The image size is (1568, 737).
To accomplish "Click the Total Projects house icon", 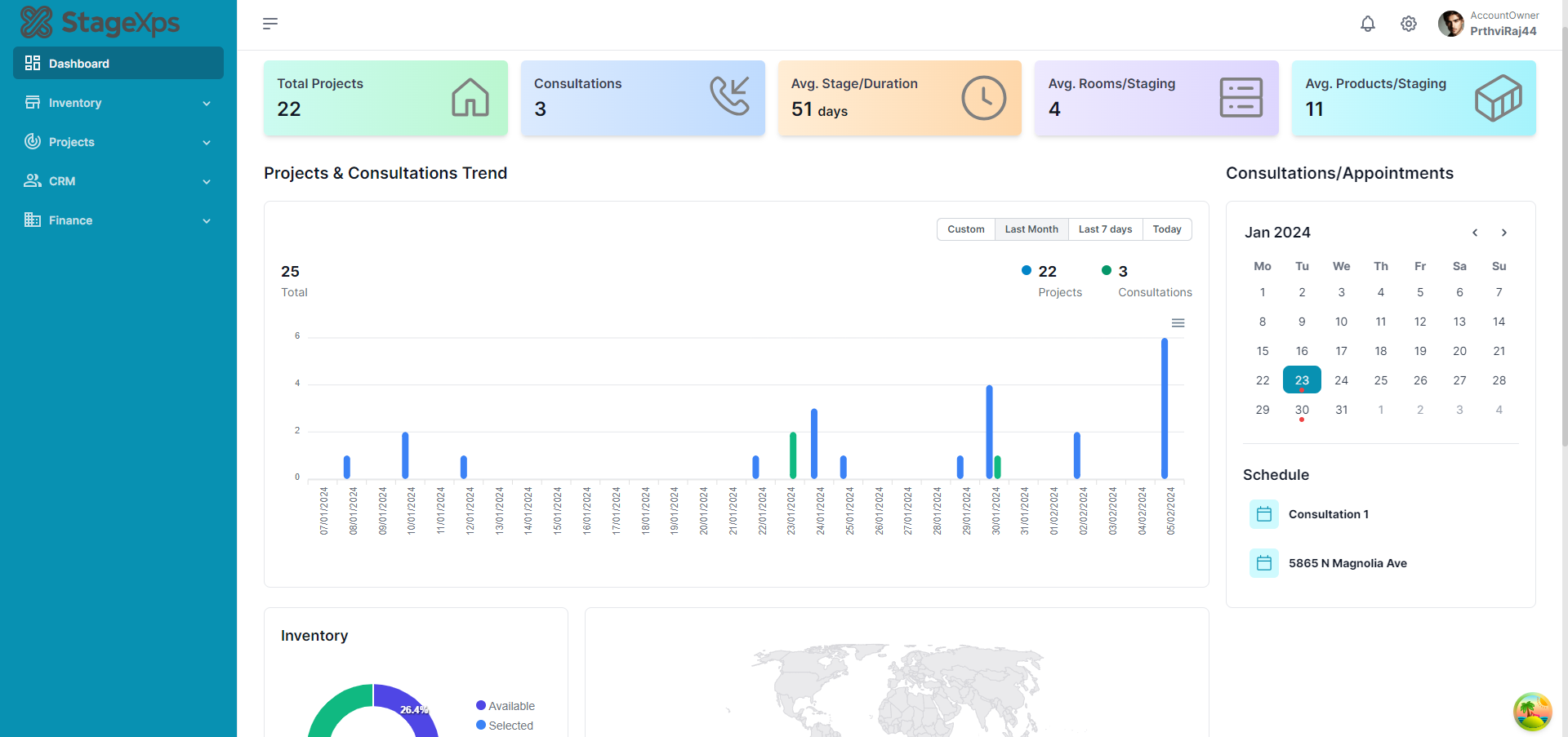I will point(470,97).
